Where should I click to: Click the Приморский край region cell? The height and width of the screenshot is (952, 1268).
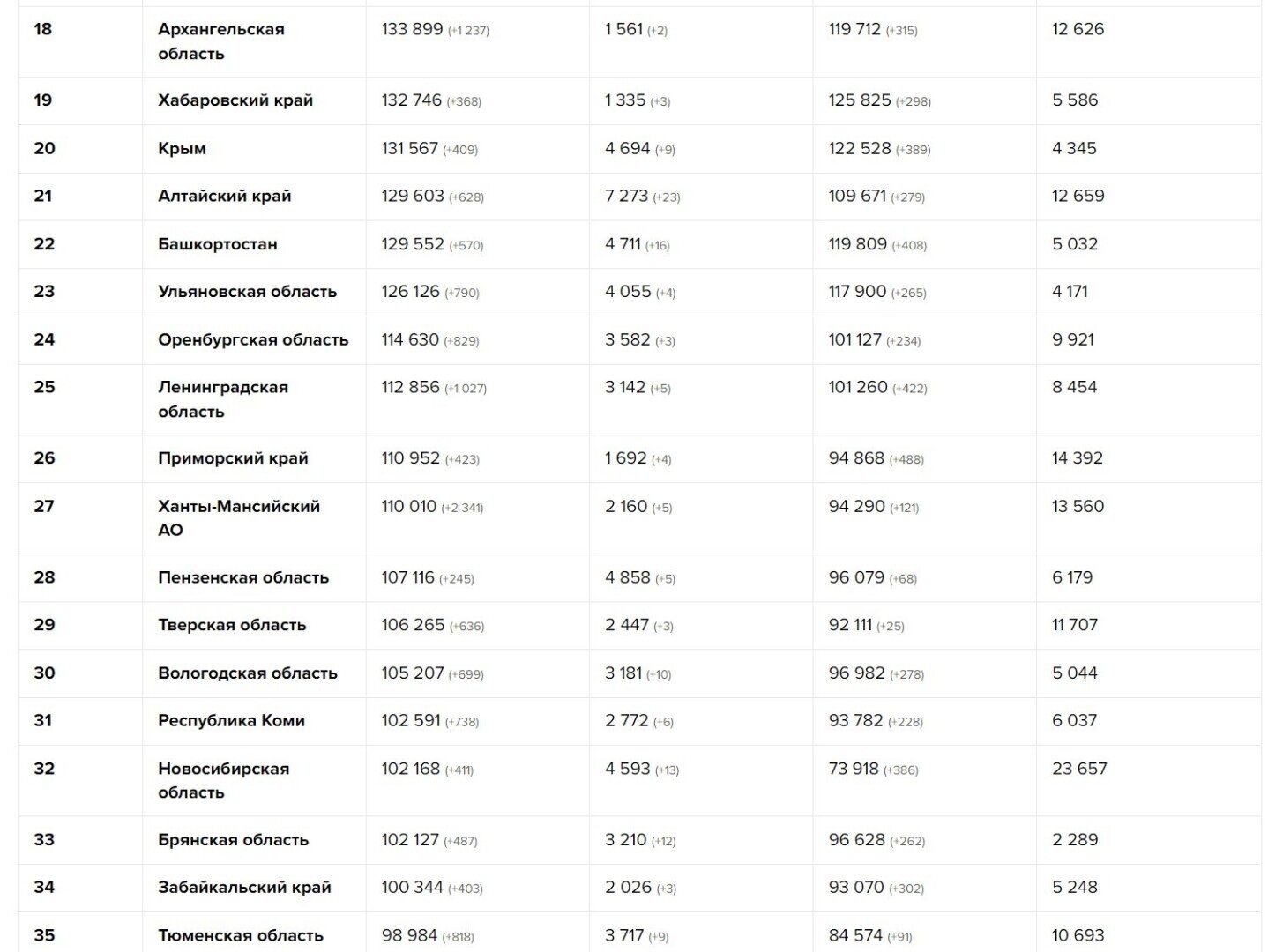click(233, 458)
